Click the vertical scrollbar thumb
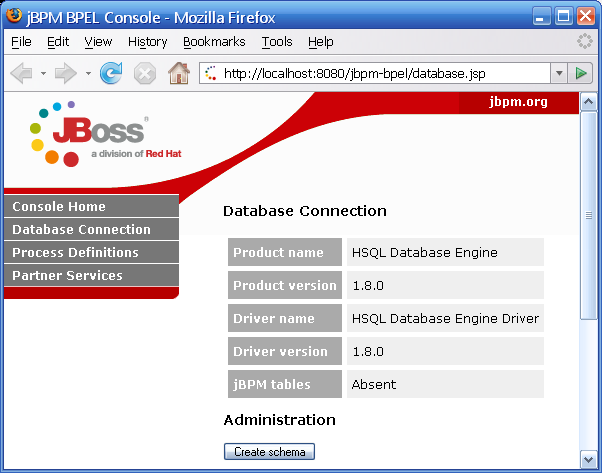Image resolution: width=602 pixels, height=473 pixels. 589,215
